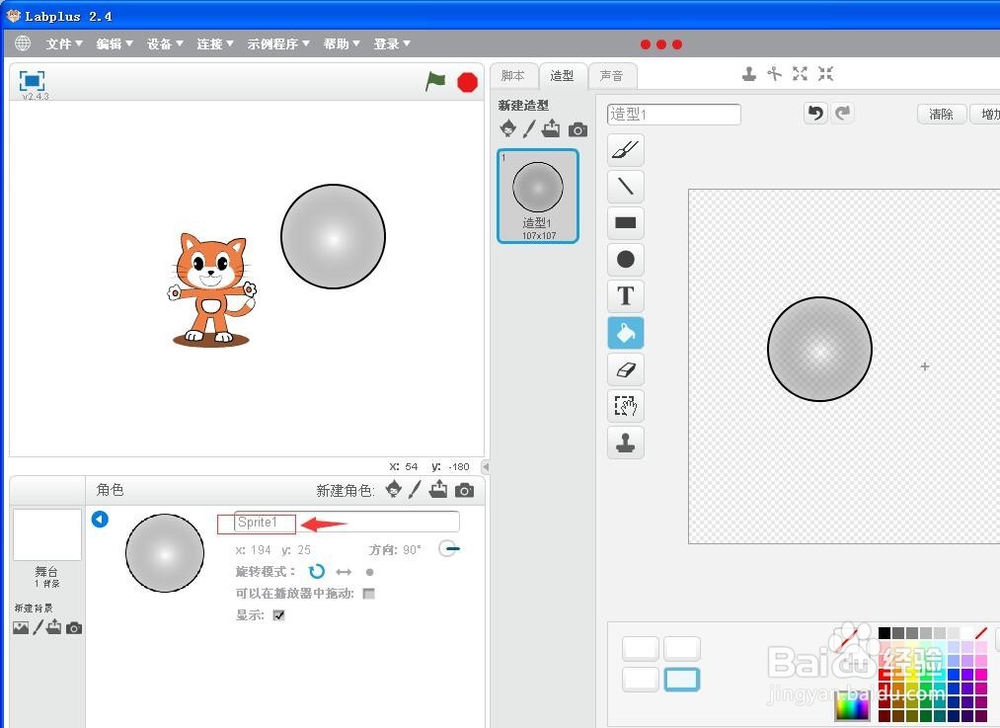Image resolution: width=1000 pixels, height=728 pixels.
Task: Choose the marquee Select tool
Action: (x=626, y=405)
